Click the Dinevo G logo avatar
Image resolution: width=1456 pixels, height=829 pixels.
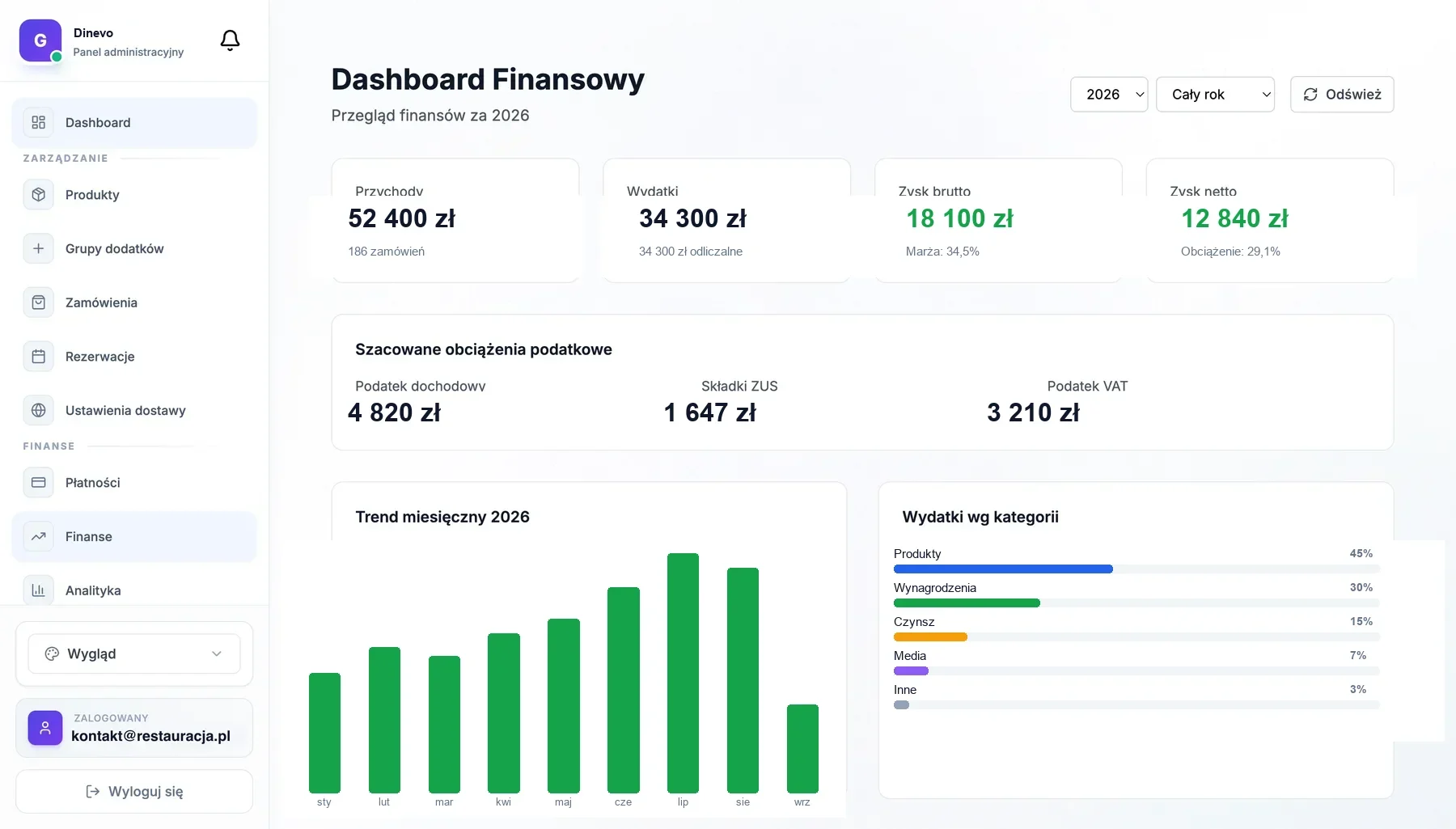tap(40, 40)
